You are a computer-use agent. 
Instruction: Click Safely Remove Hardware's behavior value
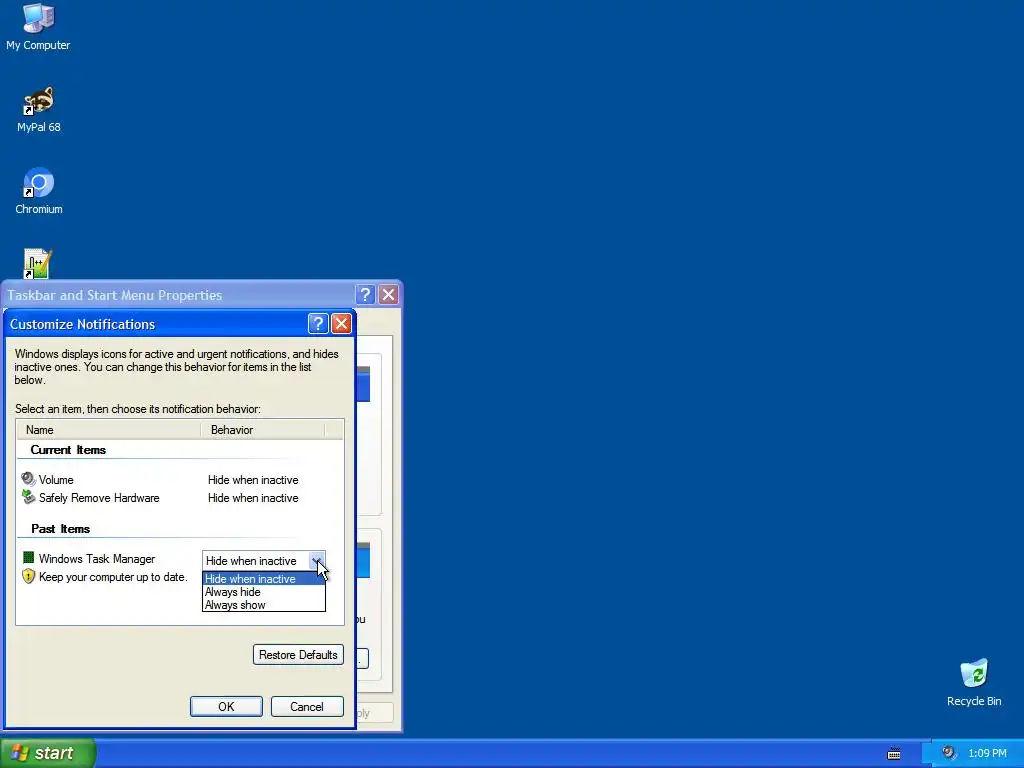coord(253,498)
